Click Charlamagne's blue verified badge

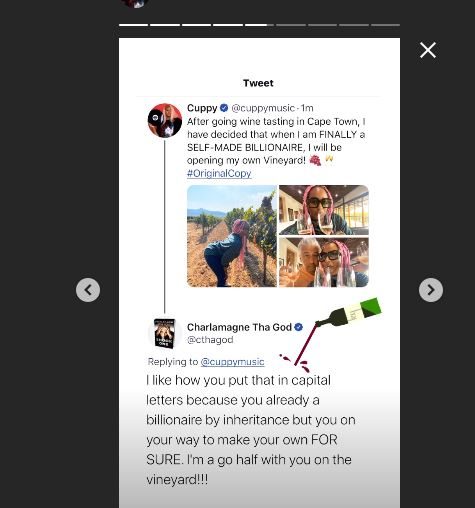299,327
